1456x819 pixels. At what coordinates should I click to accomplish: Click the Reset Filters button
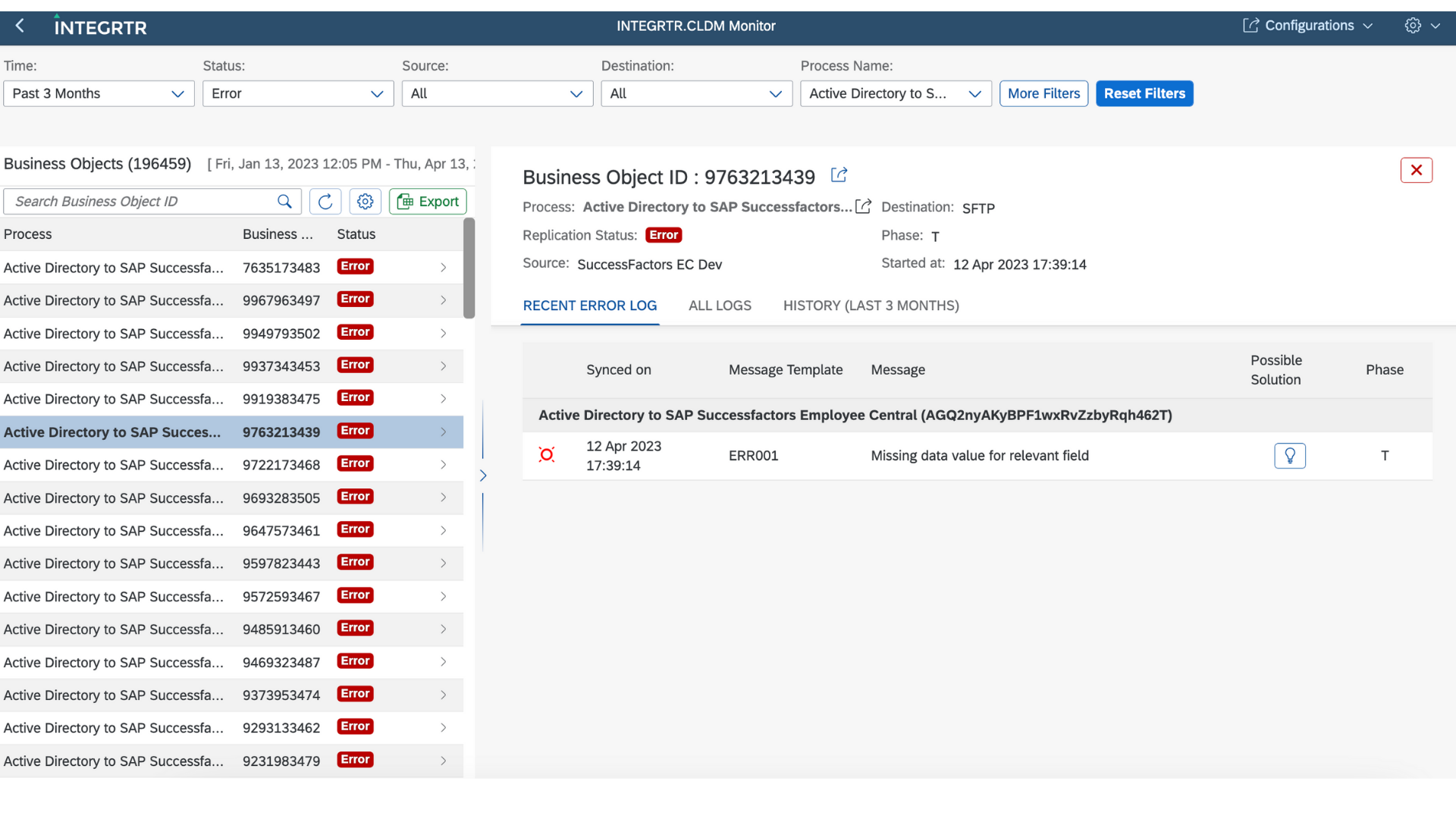(1144, 94)
